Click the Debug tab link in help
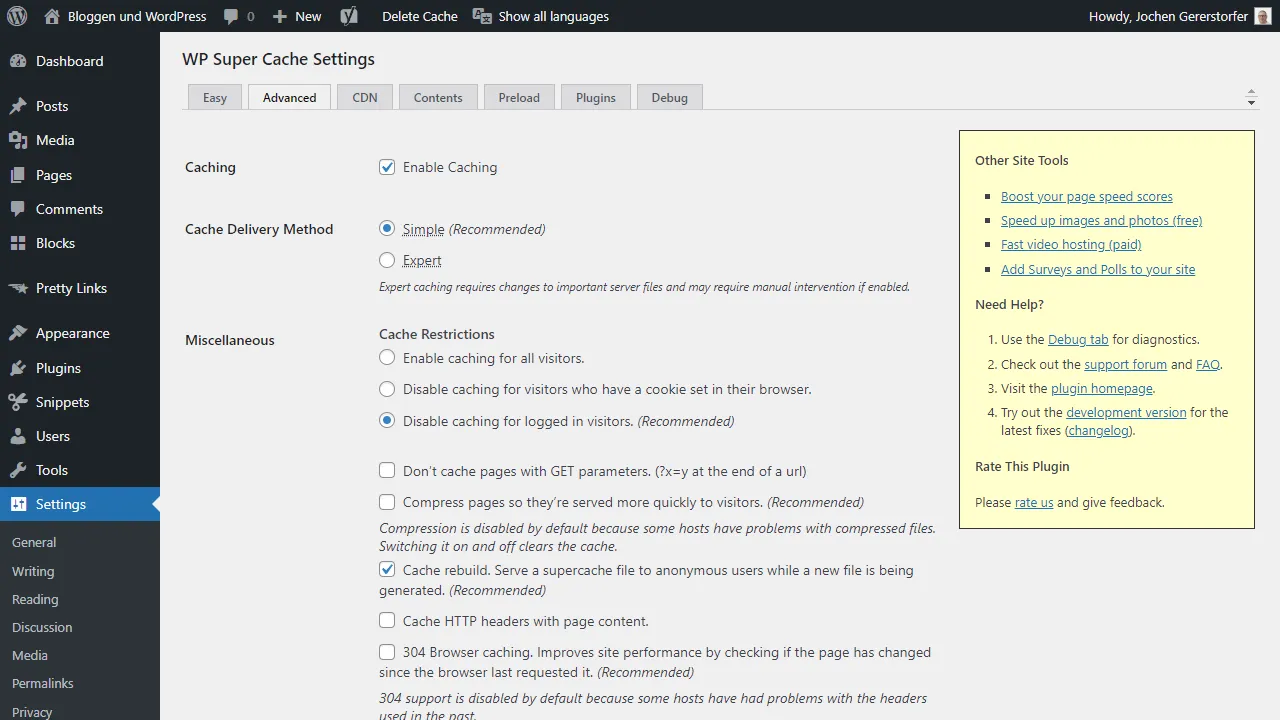Image resolution: width=1280 pixels, height=720 pixels. coord(1078,339)
